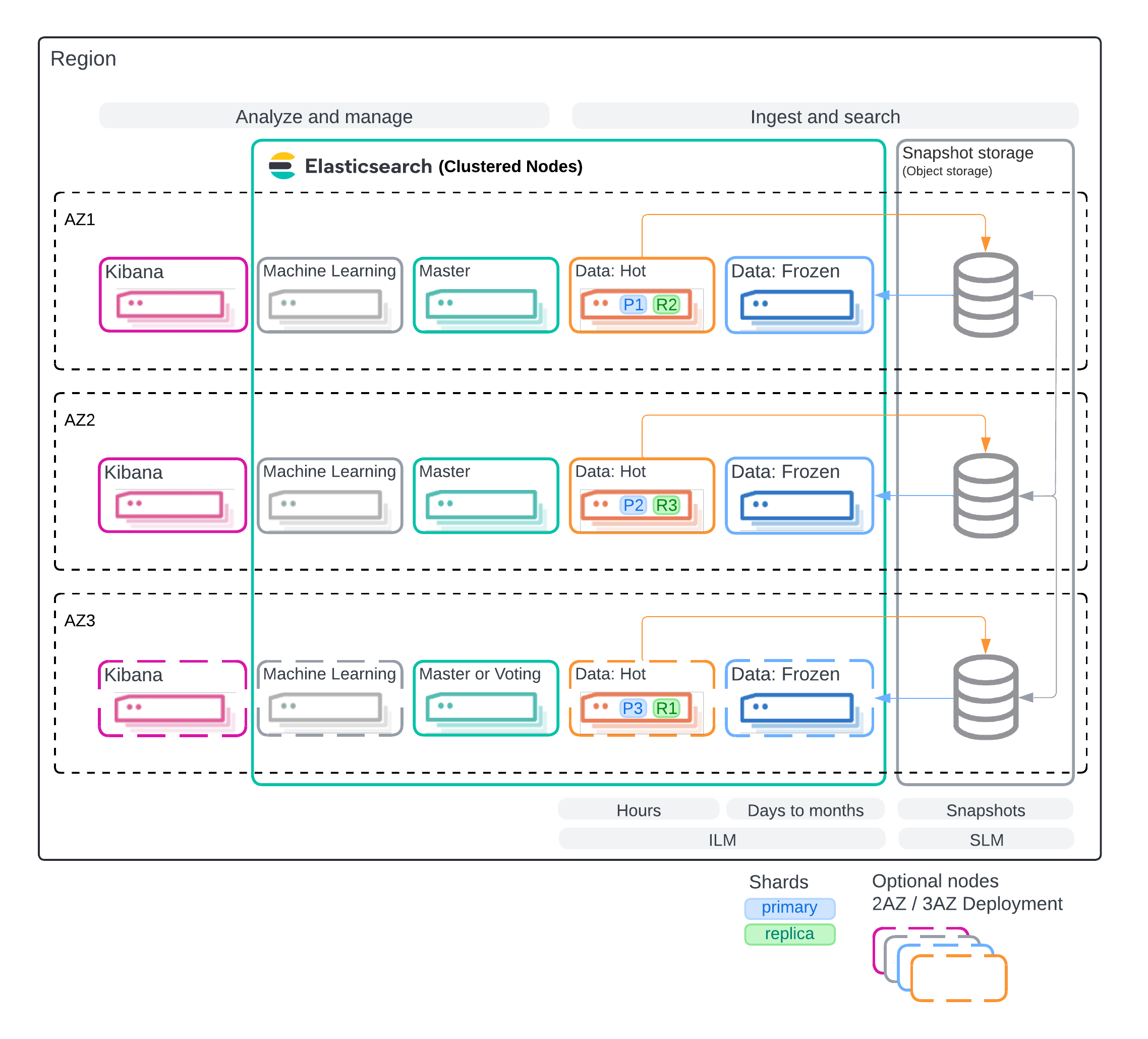Select the Data: Frozen node in AZ3
The image size is (1148, 1039).
click(x=799, y=698)
